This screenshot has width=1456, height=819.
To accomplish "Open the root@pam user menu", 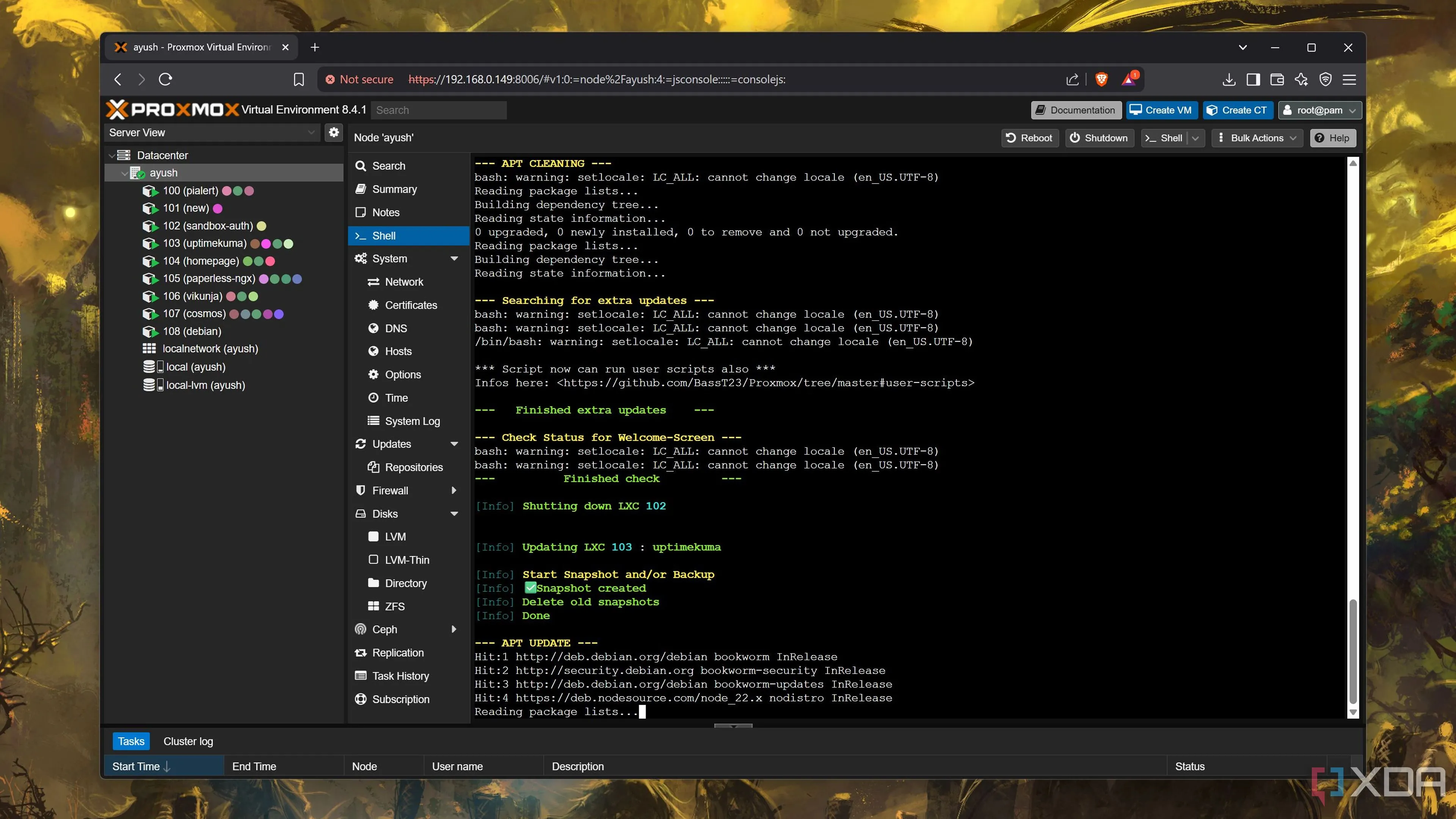I will [x=1320, y=110].
